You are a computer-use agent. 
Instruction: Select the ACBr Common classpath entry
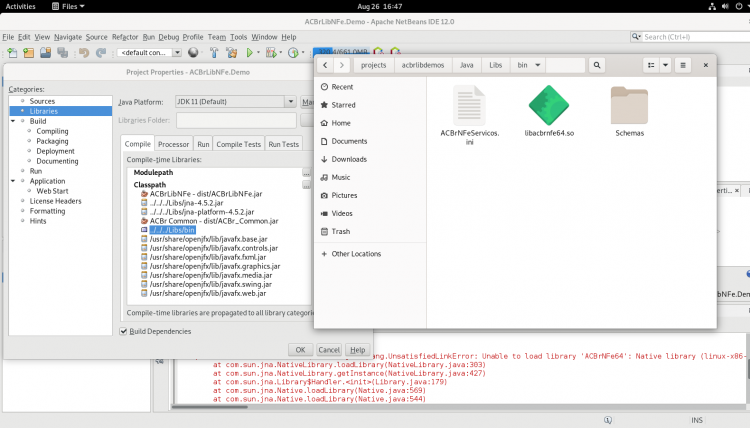pyautogui.click(x=214, y=221)
